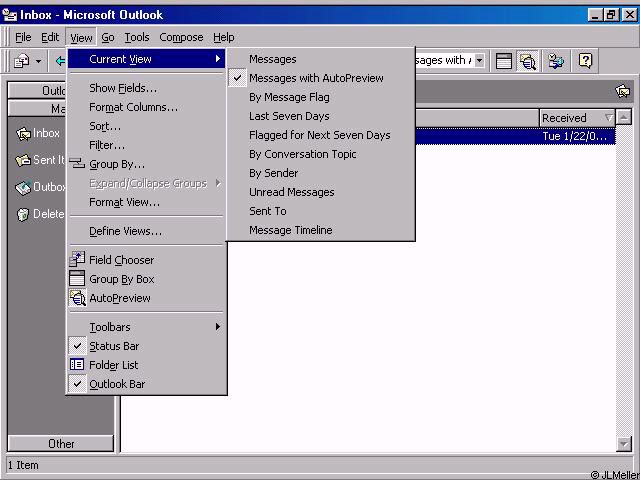Click the message list scroll down arrow
640x480 pixels.
click(x=624, y=443)
